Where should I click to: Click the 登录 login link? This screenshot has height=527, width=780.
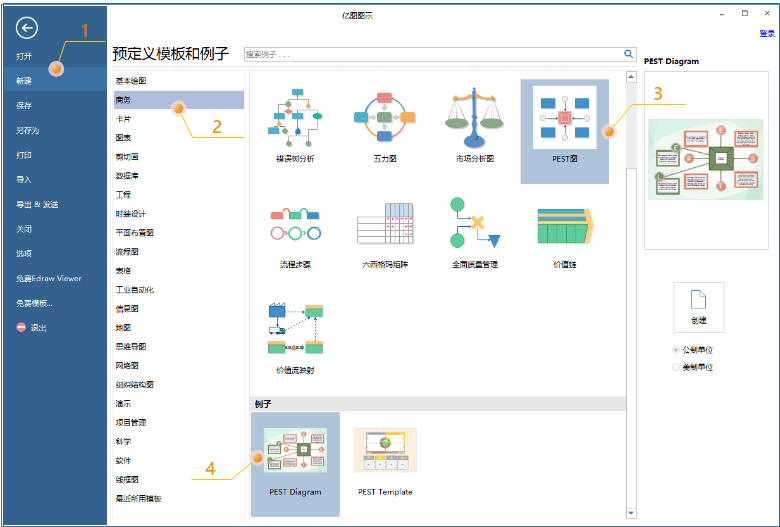[767, 33]
